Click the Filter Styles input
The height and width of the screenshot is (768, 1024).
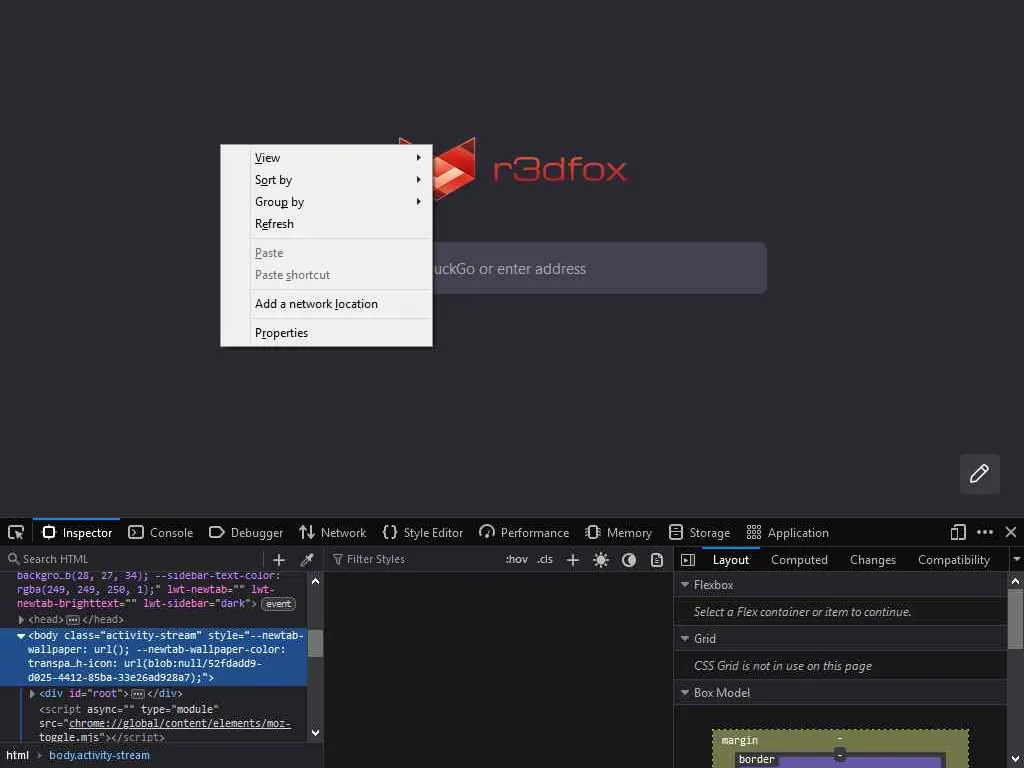[413, 560]
